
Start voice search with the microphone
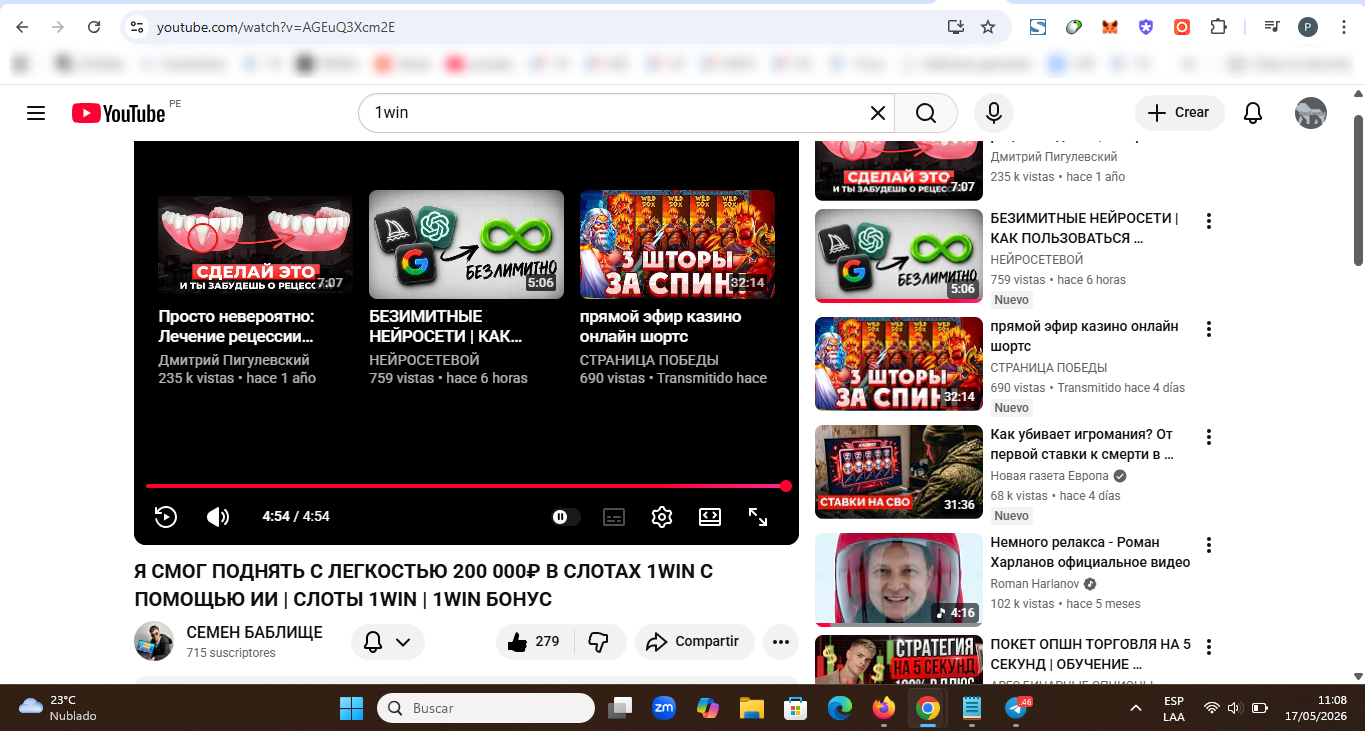(x=994, y=113)
